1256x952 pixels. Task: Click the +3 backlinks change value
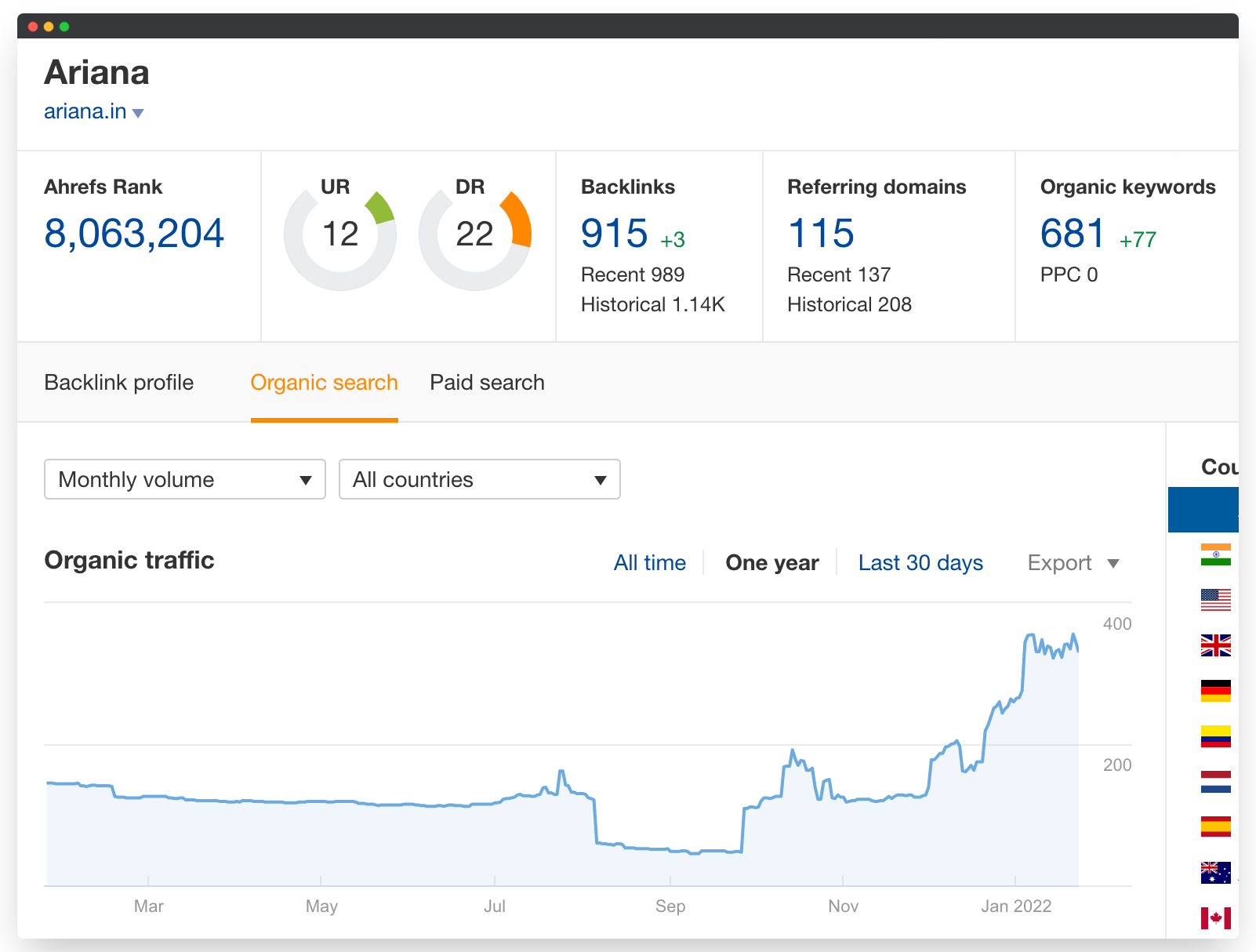673,240
